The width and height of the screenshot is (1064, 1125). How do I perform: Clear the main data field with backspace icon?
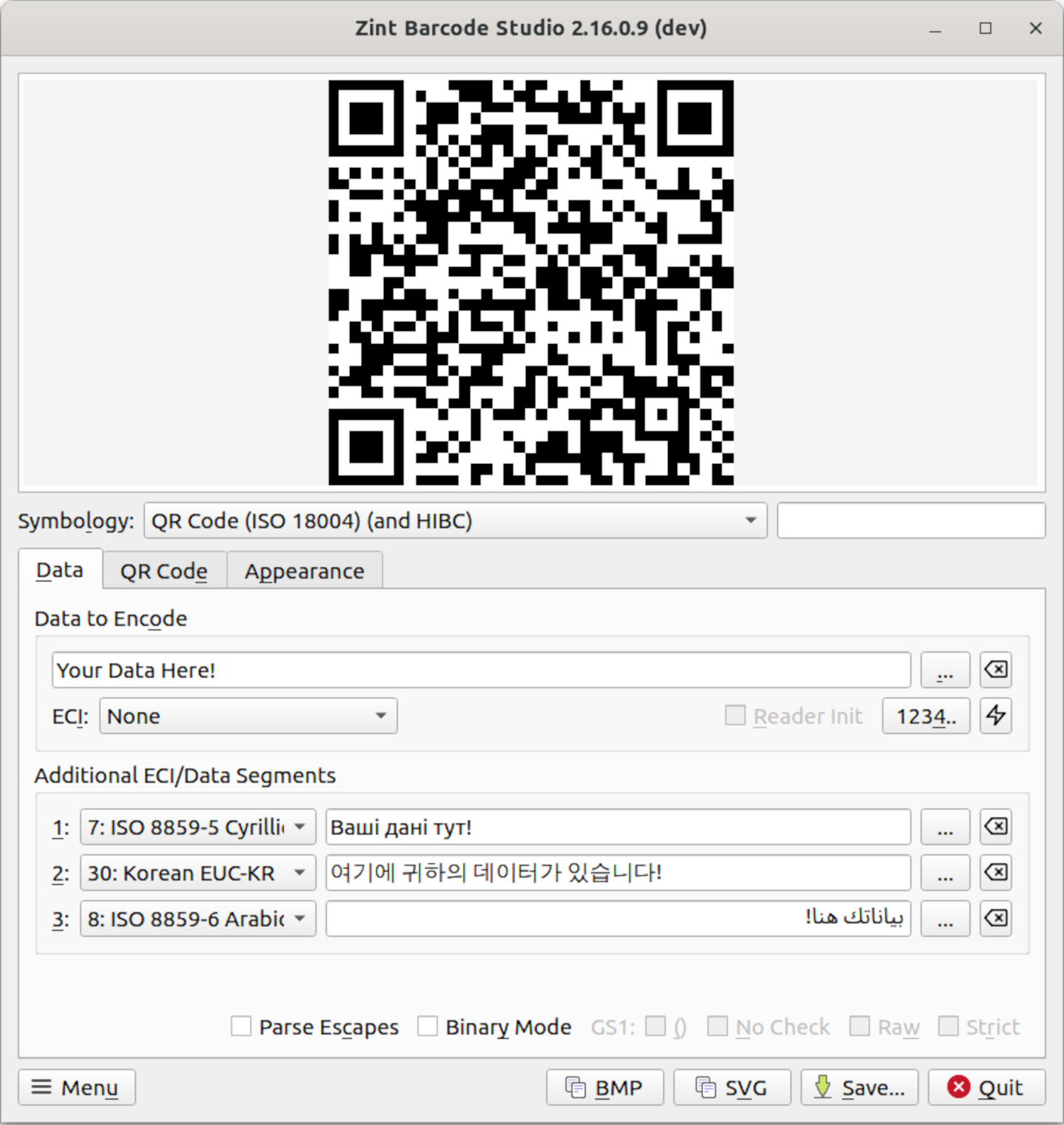point(995,670)
